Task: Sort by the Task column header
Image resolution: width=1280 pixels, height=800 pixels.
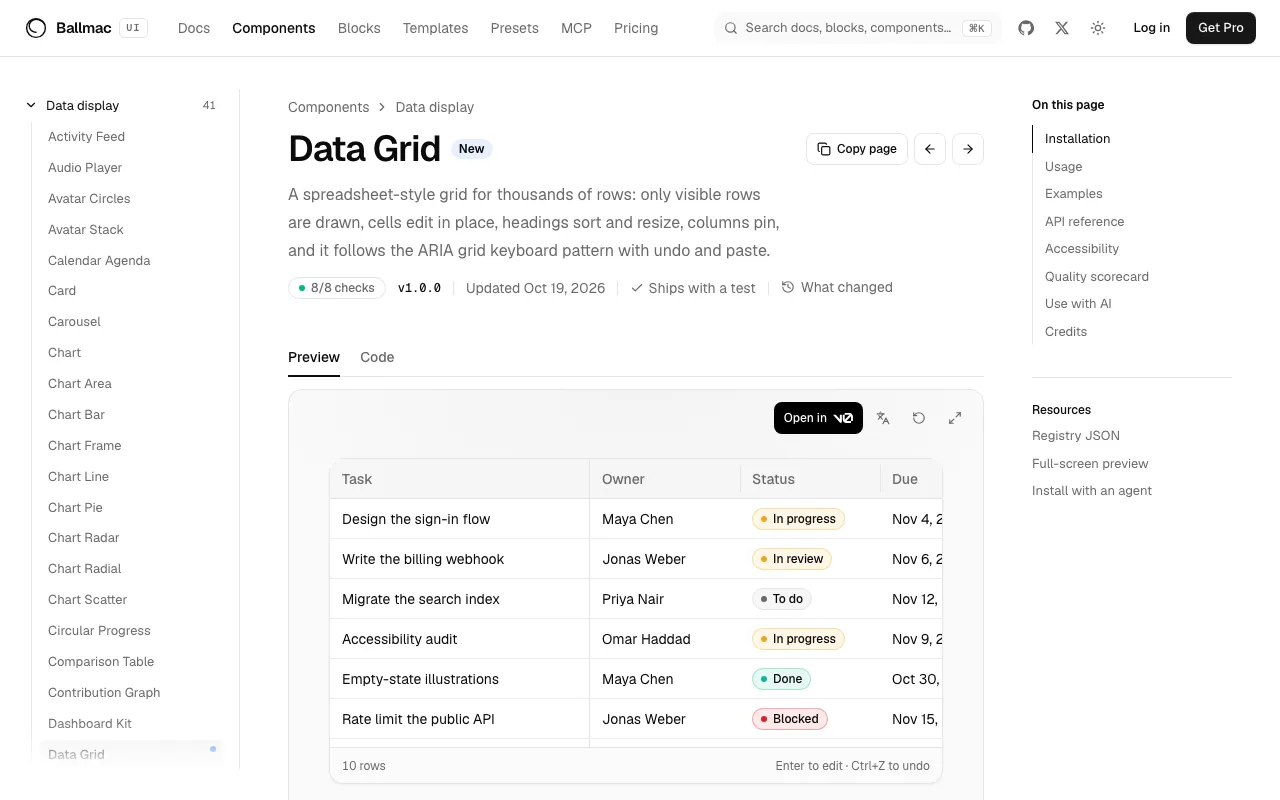Action: tap(459, 479)
